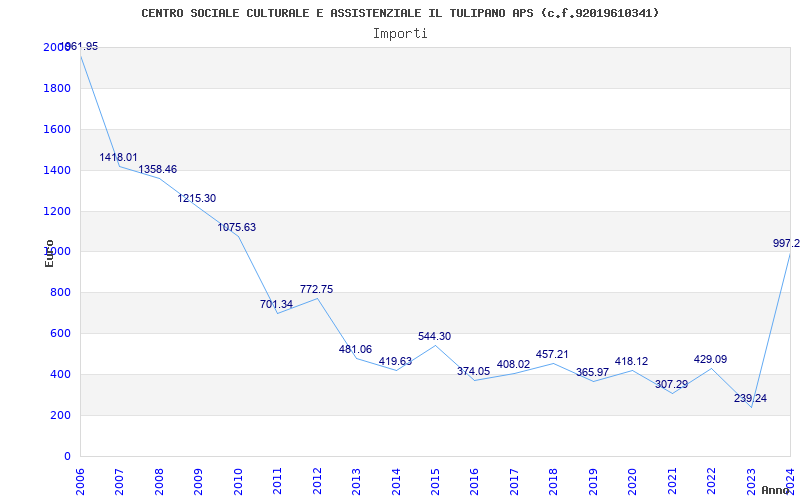Click the 701.34 value for 2011
This screenshot has height=500, width=800.
pos(277,305)
